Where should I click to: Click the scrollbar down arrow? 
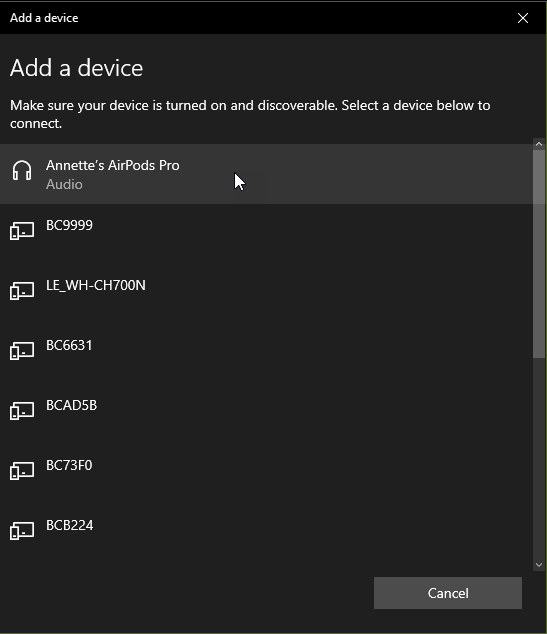pos(539,565)
